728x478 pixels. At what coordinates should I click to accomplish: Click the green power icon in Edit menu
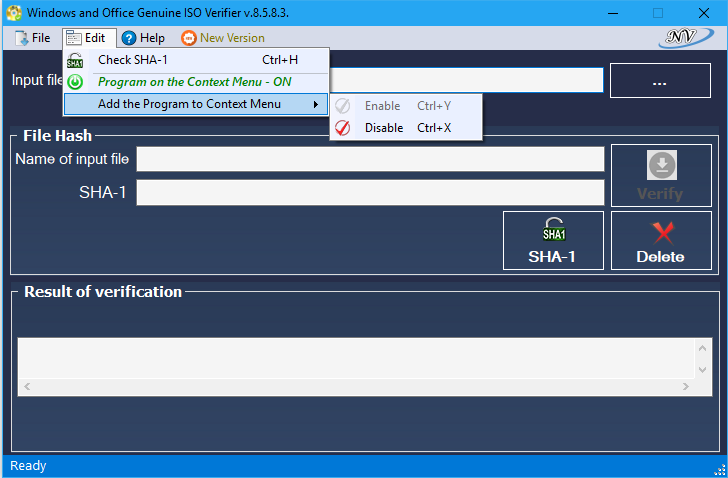pos(75,82)
